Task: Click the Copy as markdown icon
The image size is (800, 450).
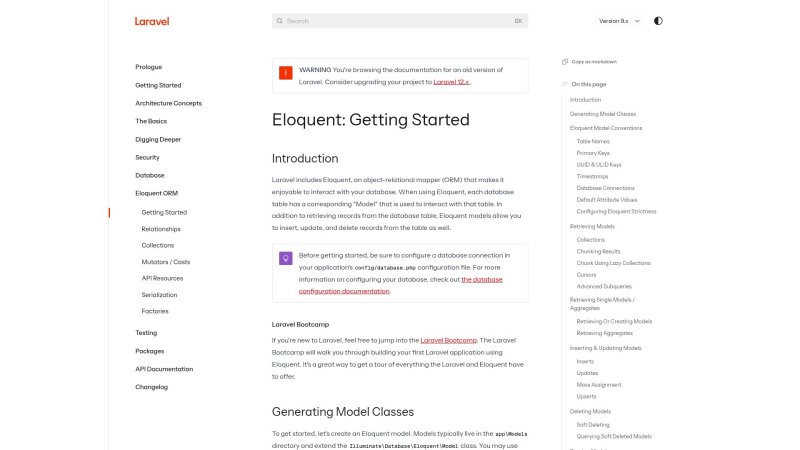Action: pos(565,62)
